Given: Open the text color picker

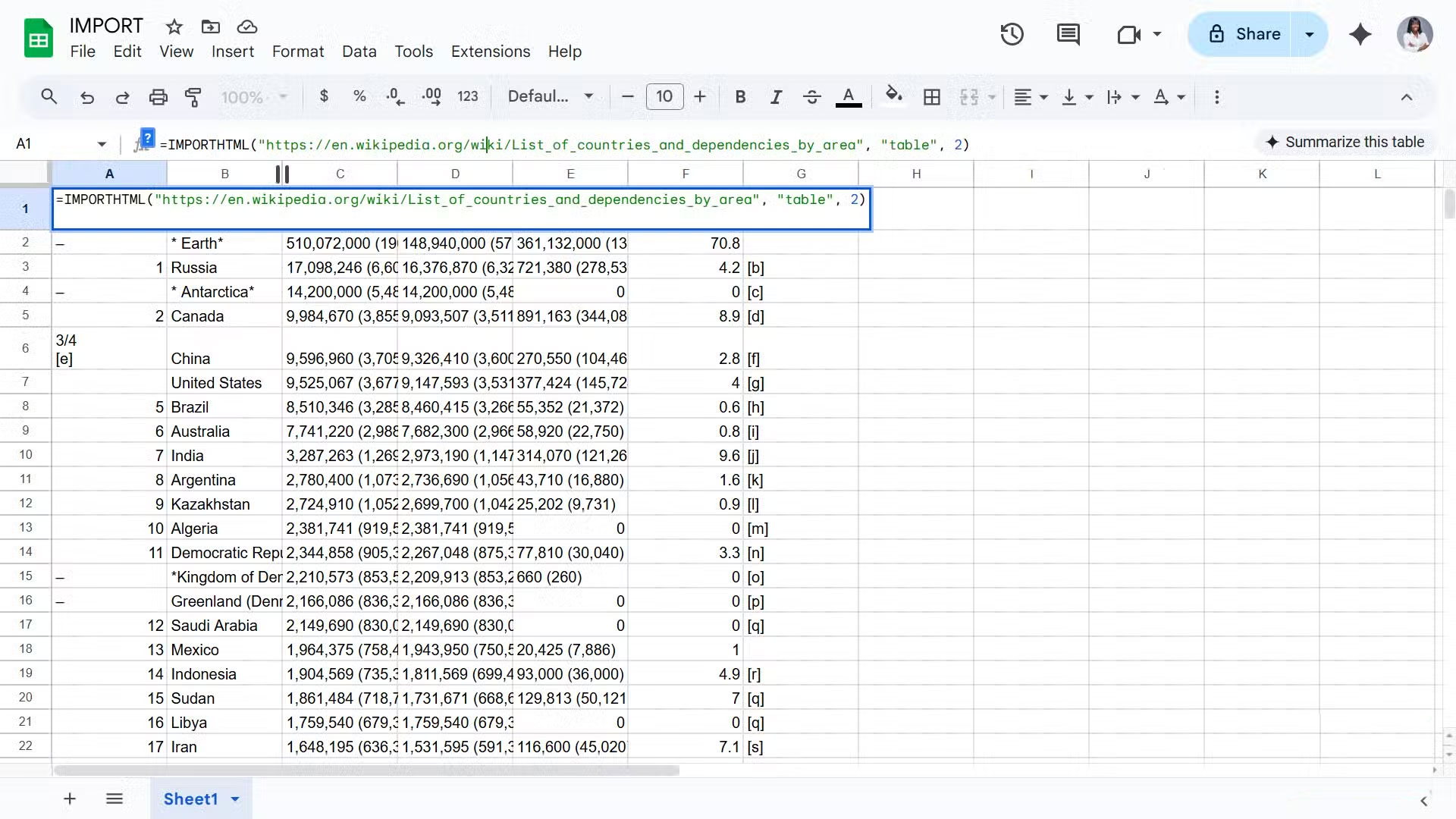Looking at the screenshot, I should 849,96.
